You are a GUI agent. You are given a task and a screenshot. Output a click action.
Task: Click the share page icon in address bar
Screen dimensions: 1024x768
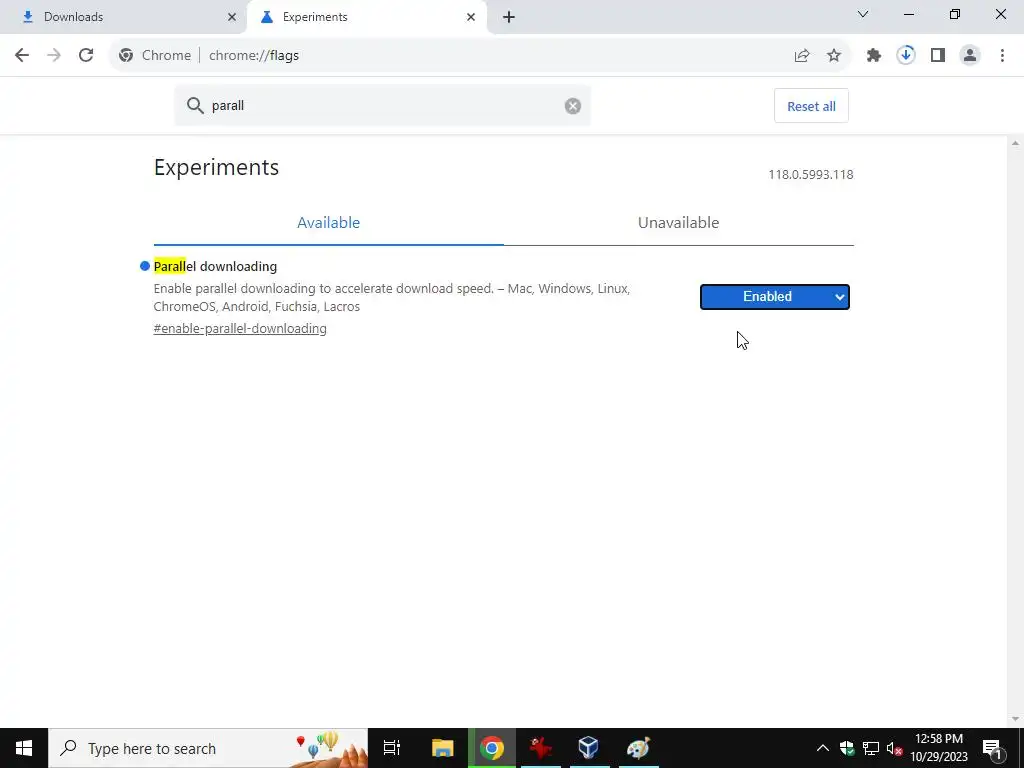click(802, 56)
